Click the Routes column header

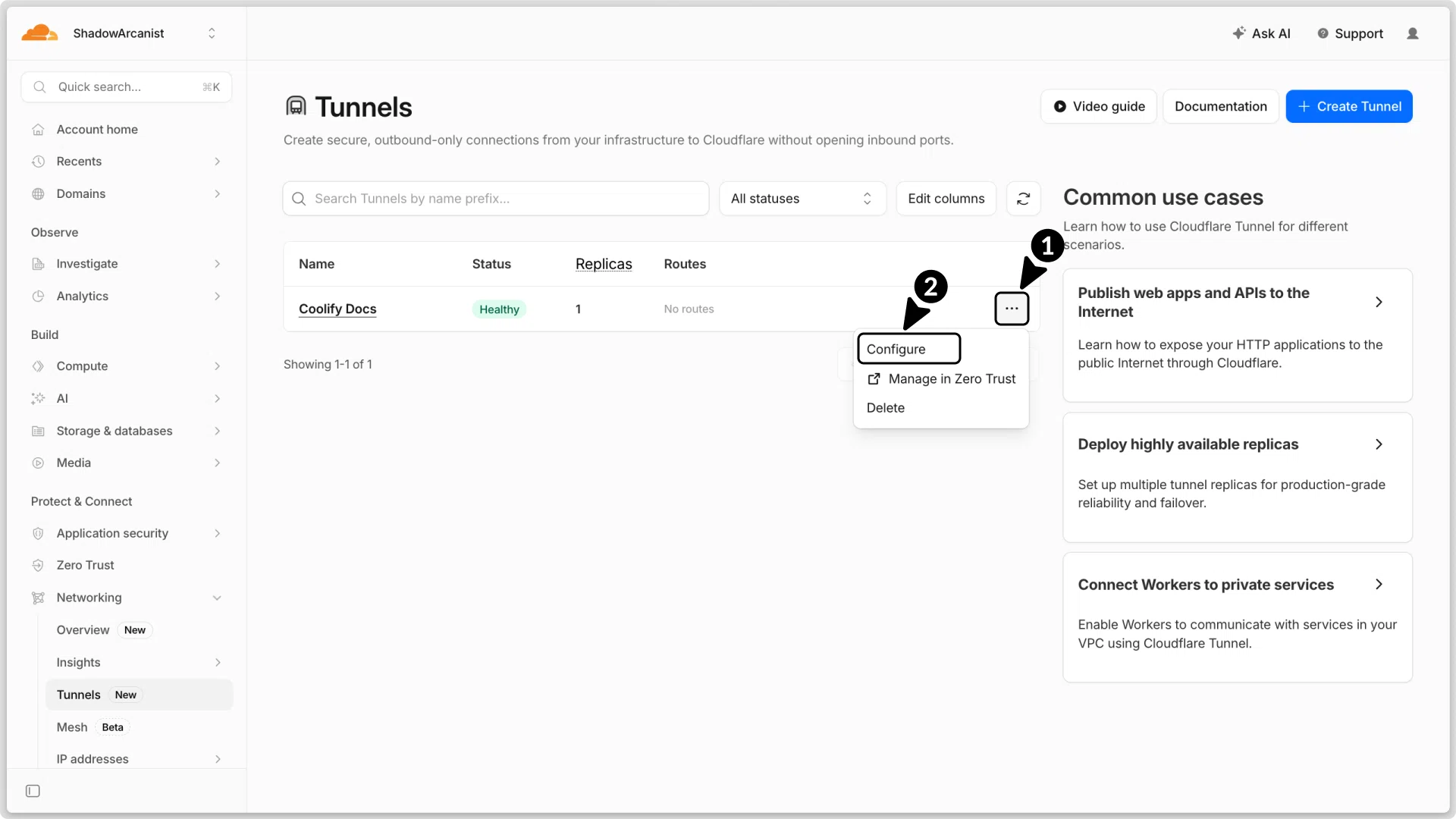(685, 264)
